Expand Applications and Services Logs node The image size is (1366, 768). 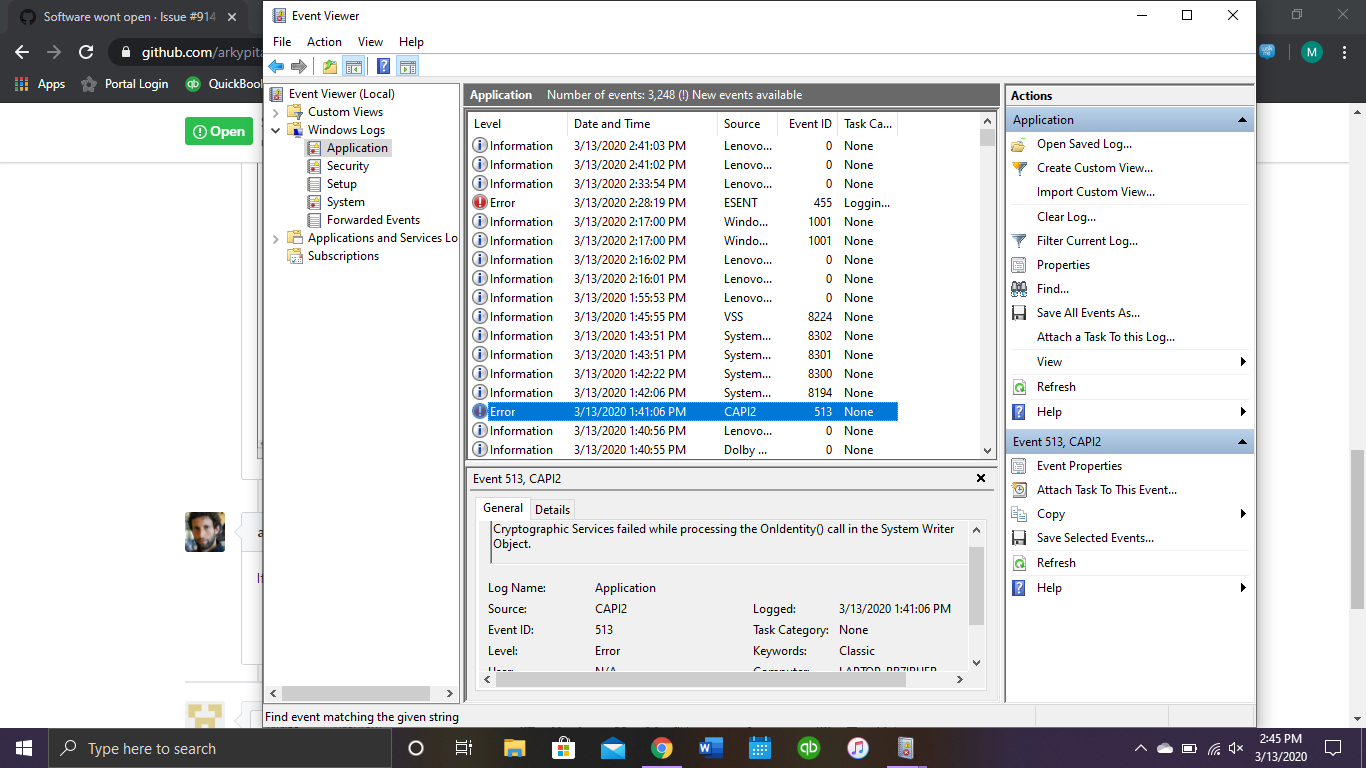(276, 238)
